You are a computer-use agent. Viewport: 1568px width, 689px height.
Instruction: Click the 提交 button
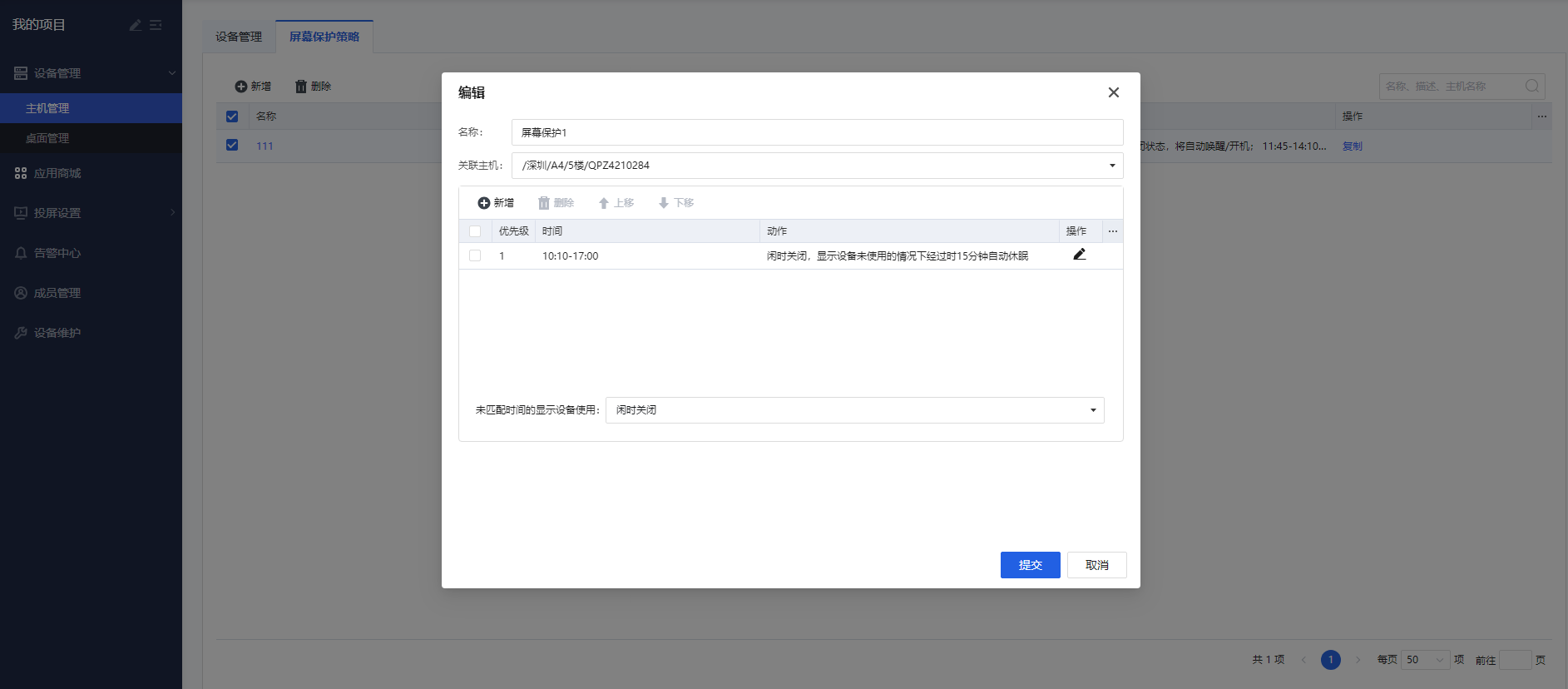tap(1030, 565)
